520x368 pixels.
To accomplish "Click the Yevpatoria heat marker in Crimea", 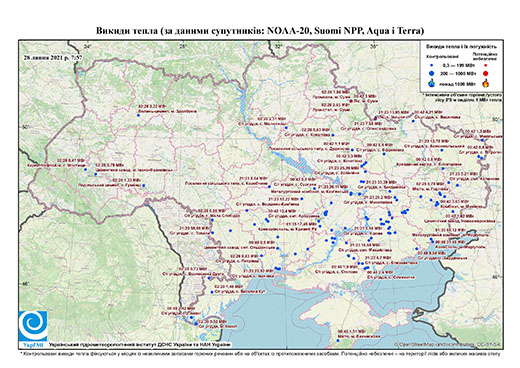I will tap(338, 340).
